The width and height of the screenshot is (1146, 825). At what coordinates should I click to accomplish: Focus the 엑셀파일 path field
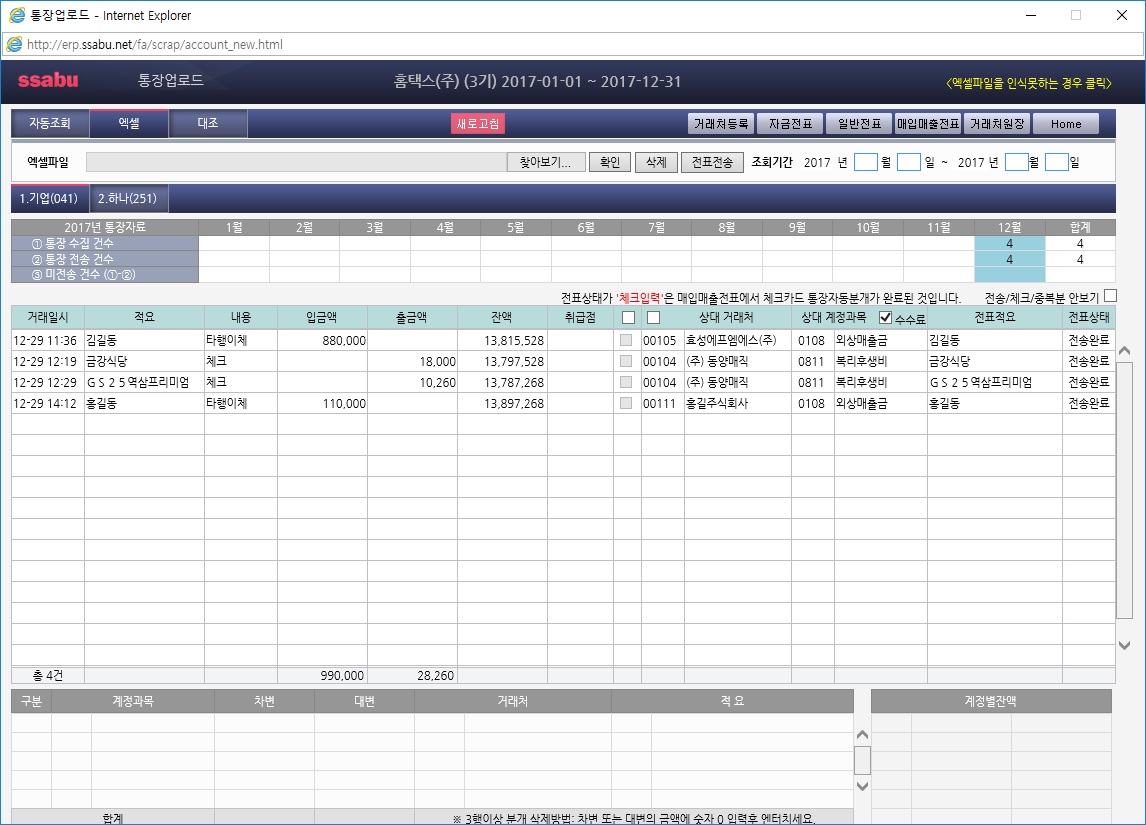tap(297, 162)
